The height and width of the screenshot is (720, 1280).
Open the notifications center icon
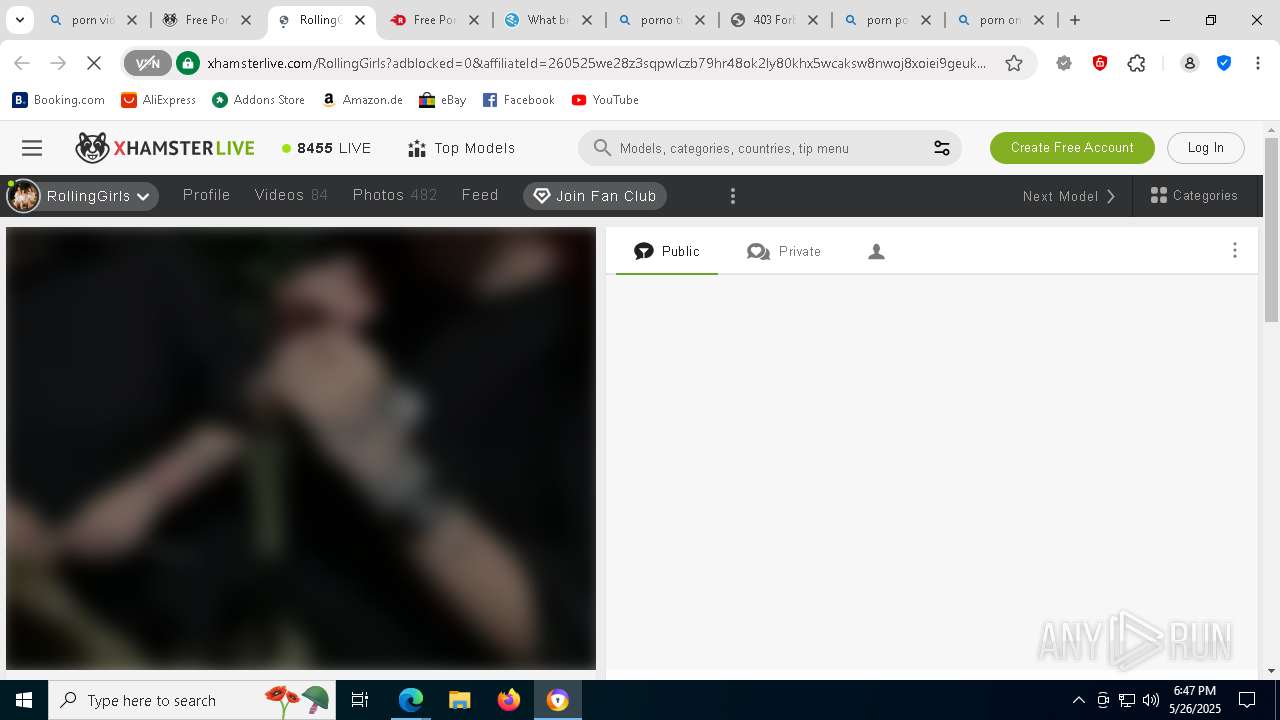coord(1247,700)
